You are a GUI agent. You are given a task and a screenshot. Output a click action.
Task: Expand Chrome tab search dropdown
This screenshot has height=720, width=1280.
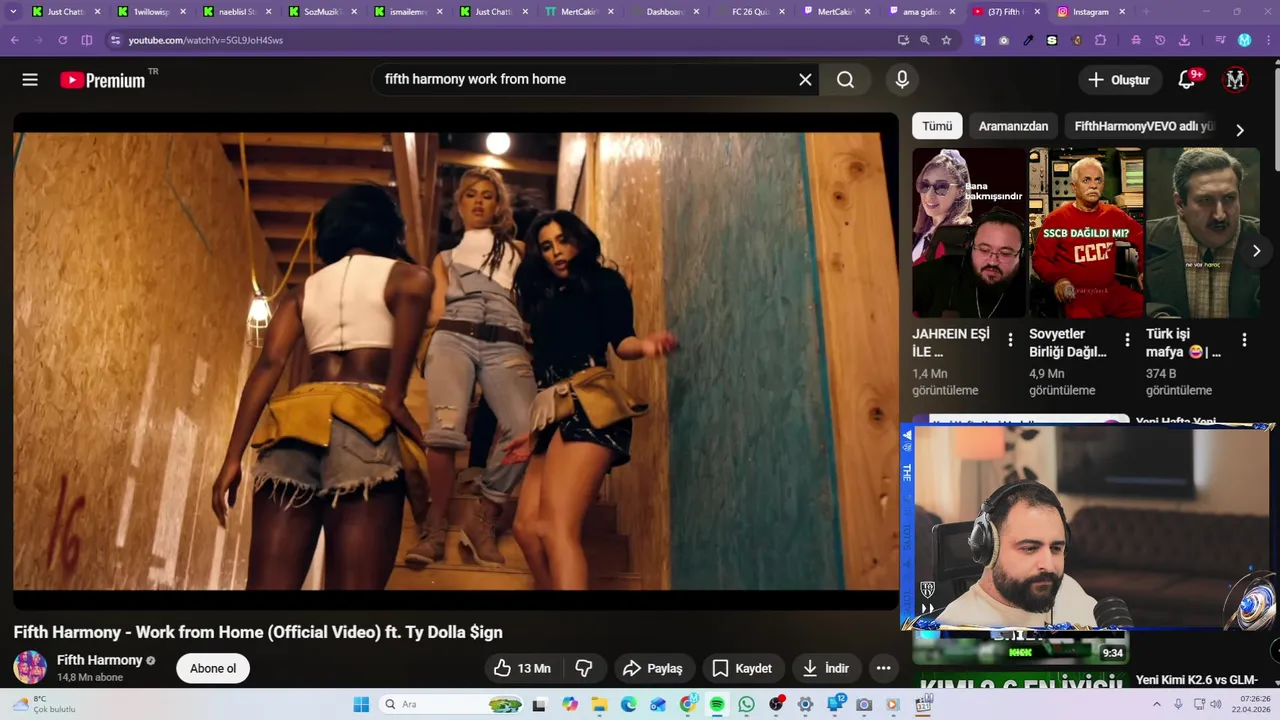point(13,12)
